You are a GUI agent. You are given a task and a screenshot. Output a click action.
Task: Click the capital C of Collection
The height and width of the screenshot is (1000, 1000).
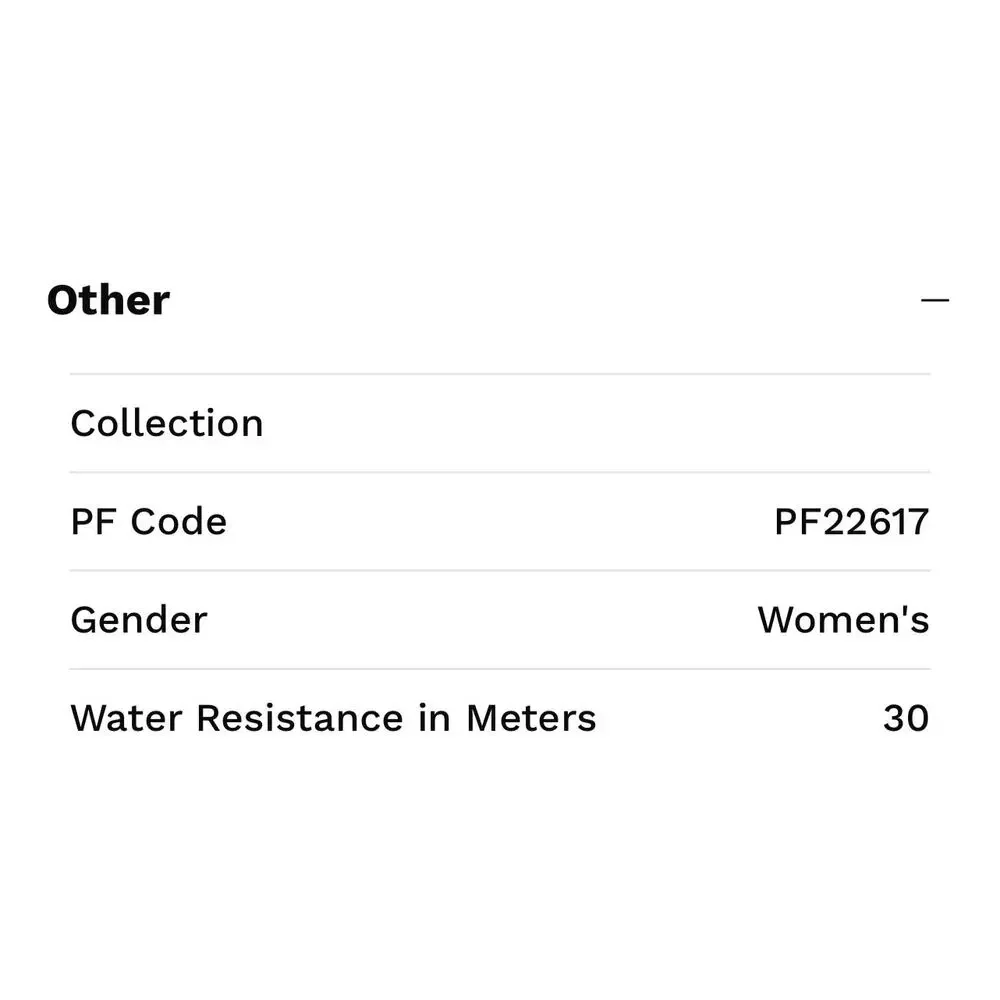click(84, 423)
